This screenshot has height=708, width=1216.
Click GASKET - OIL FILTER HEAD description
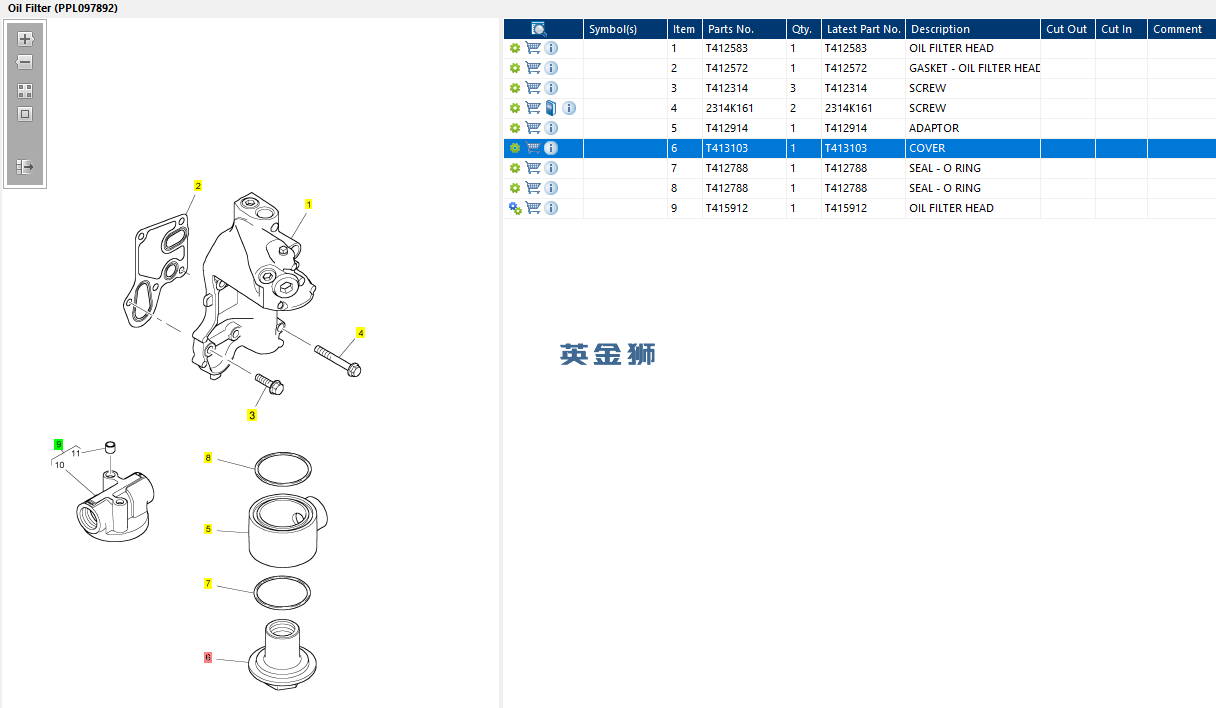coord(975,68)
